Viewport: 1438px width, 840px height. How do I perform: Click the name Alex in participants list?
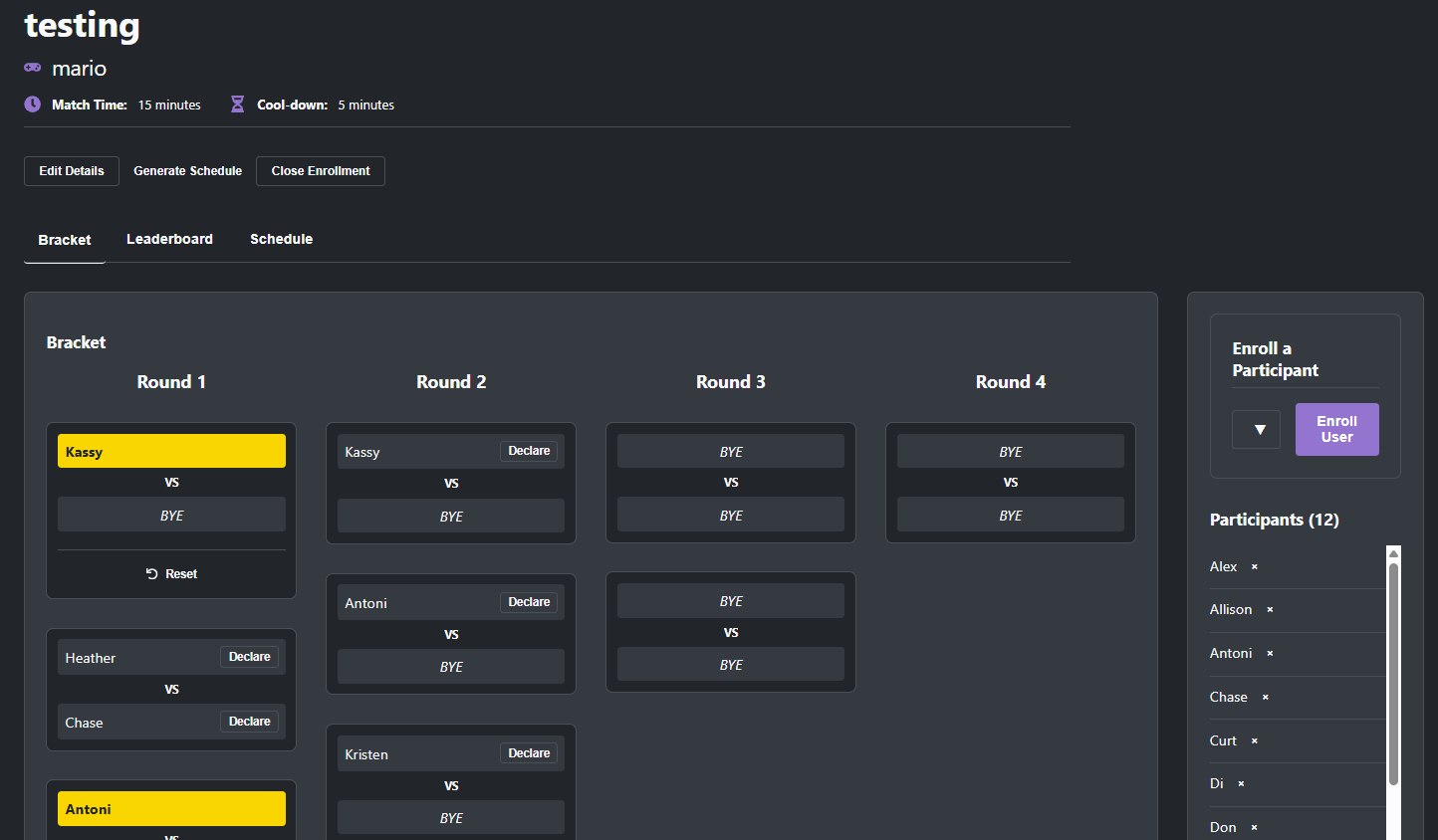click(1223, 566)
